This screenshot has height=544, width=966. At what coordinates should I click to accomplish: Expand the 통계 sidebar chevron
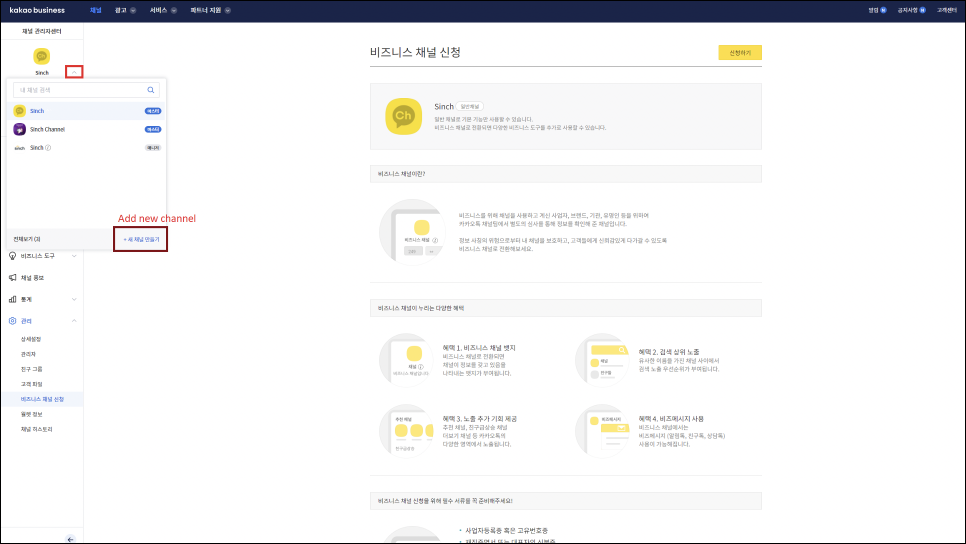click(74, 299)
